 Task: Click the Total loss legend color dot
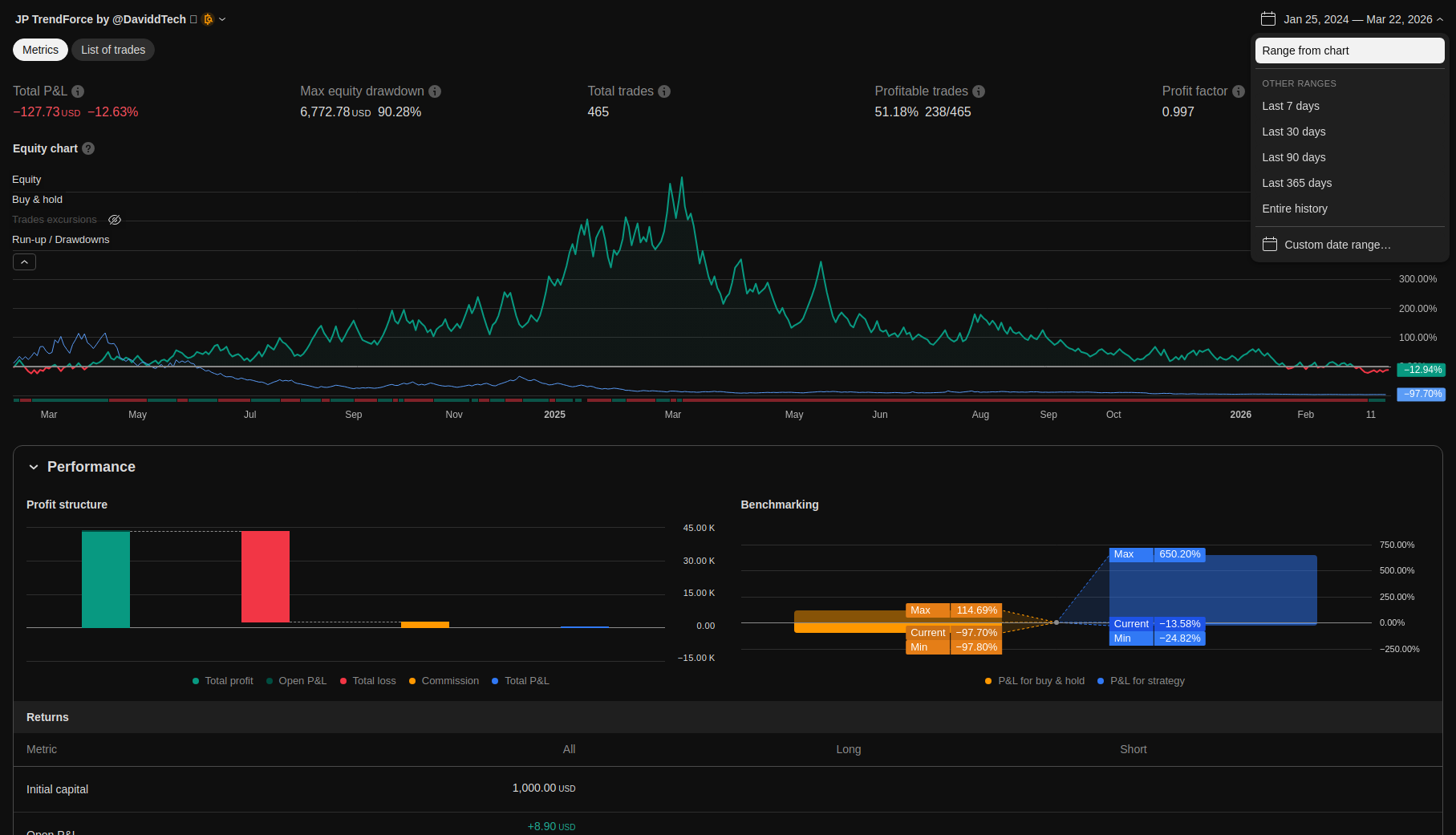(x=343, y=681)
